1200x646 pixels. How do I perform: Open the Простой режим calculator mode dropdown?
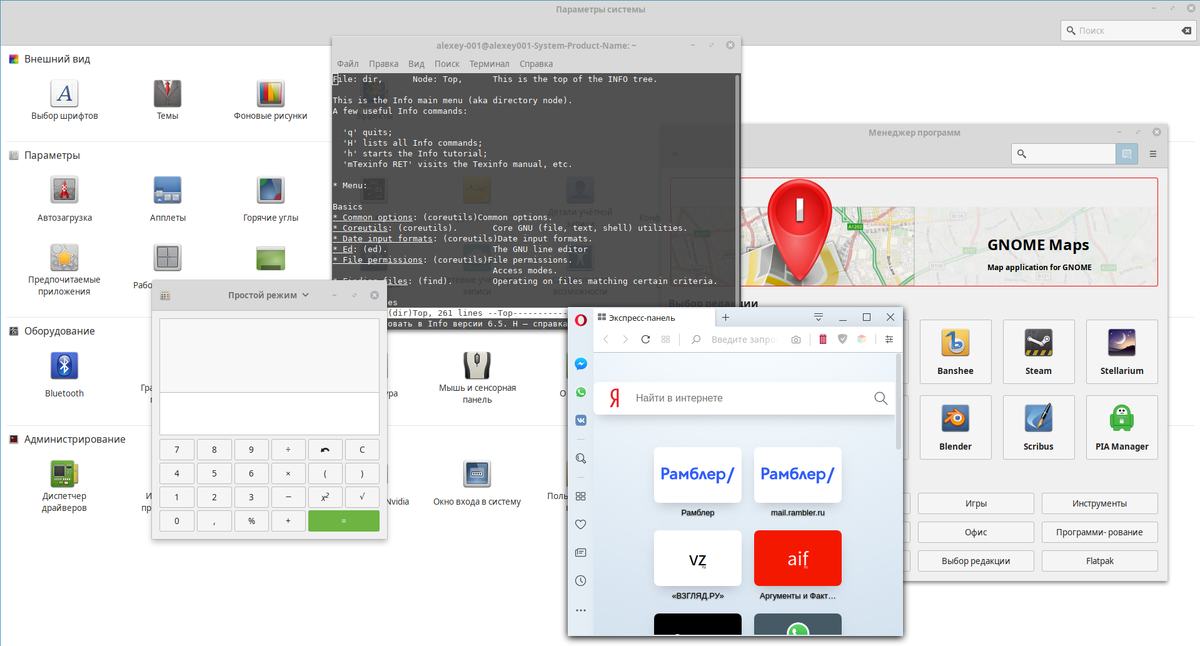(270, 294)
